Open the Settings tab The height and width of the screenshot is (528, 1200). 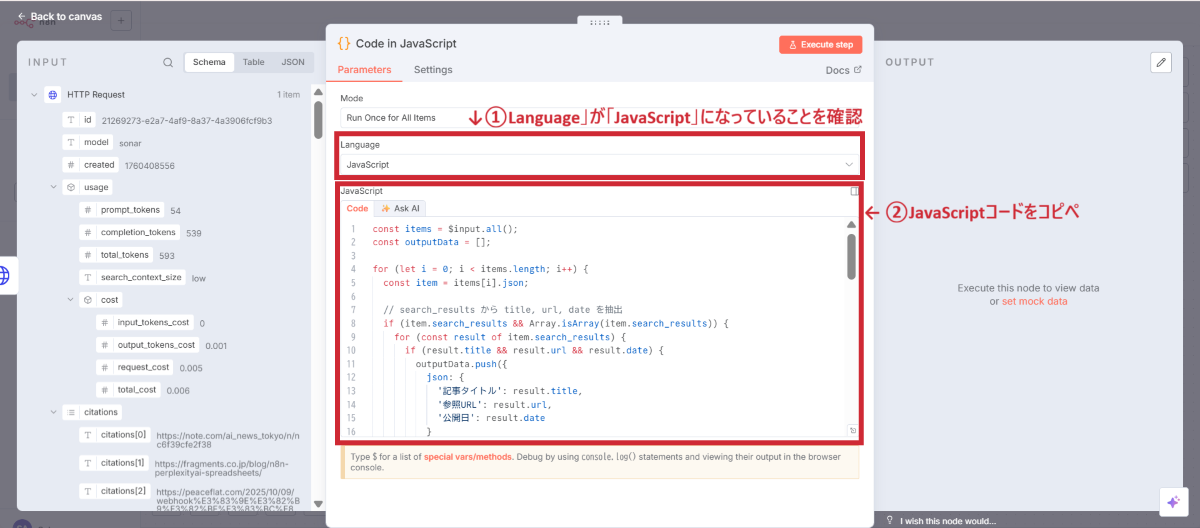pyautogui.click(x=433, y=70)
